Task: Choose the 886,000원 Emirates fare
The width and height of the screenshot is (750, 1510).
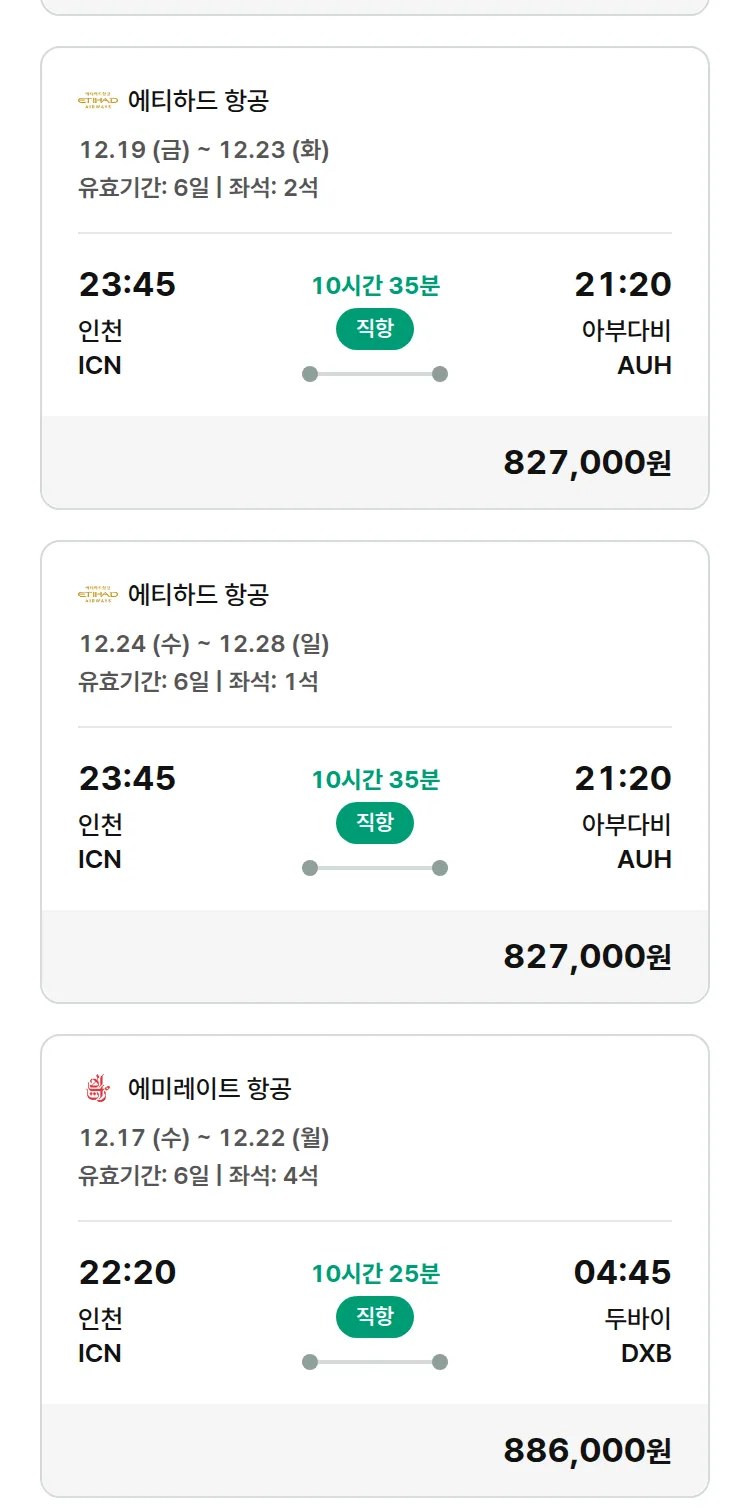Action: (587, 1451)
